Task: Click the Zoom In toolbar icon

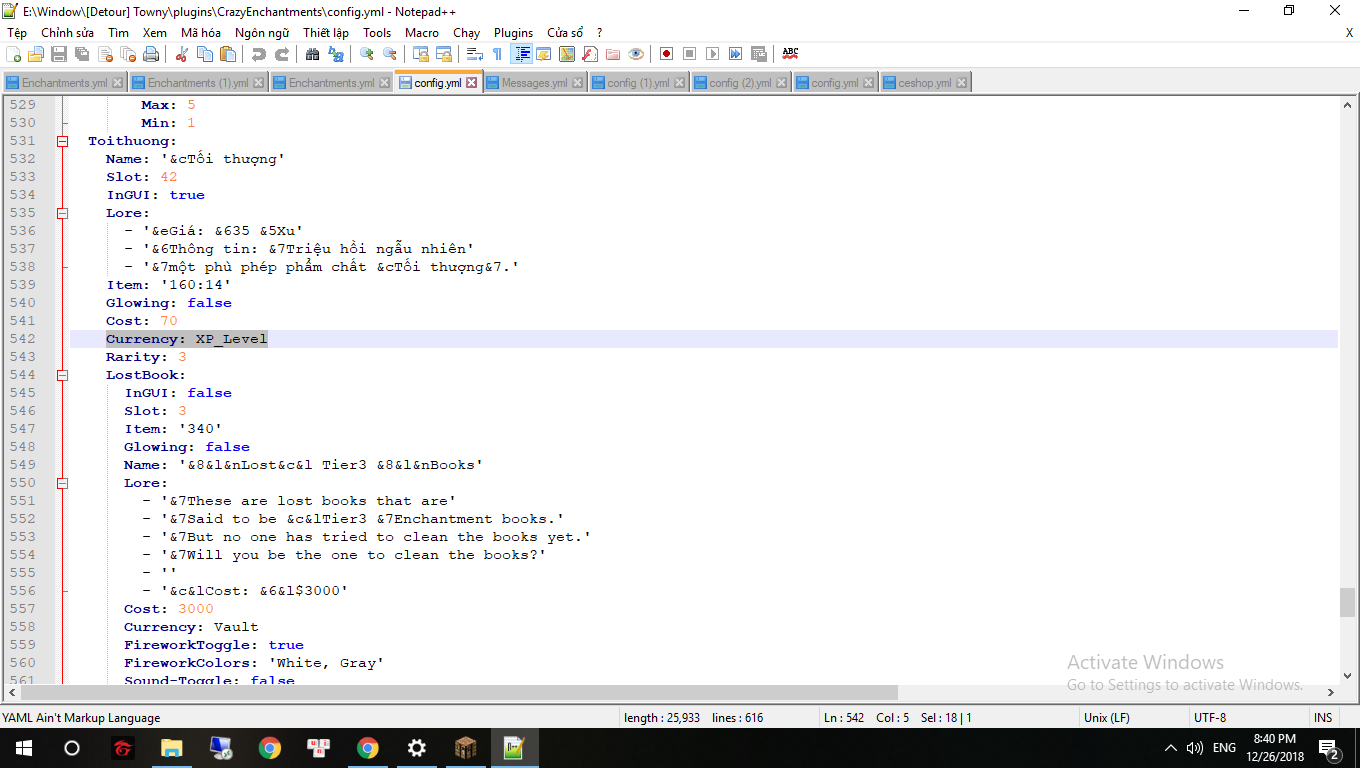Action: pyautogui.click(x=367, y=54)
